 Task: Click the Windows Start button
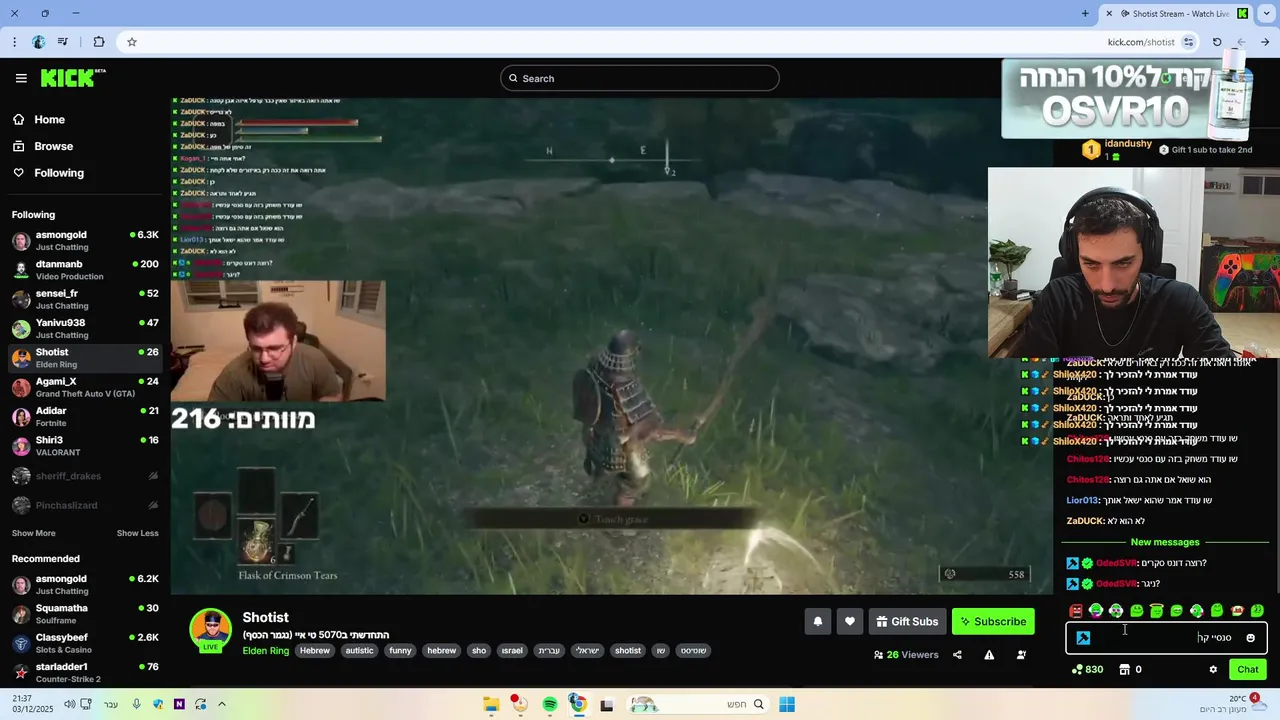click(787, 704)
